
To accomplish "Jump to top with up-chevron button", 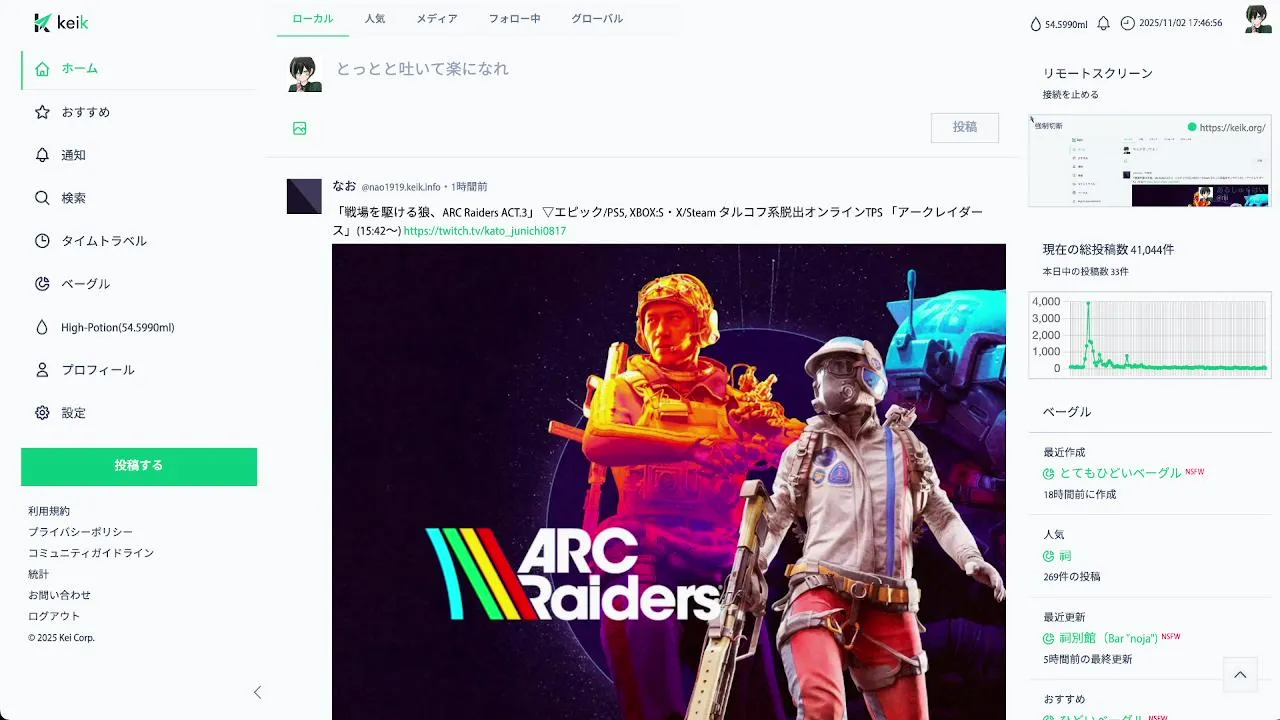I will [x=1240, y=675].
